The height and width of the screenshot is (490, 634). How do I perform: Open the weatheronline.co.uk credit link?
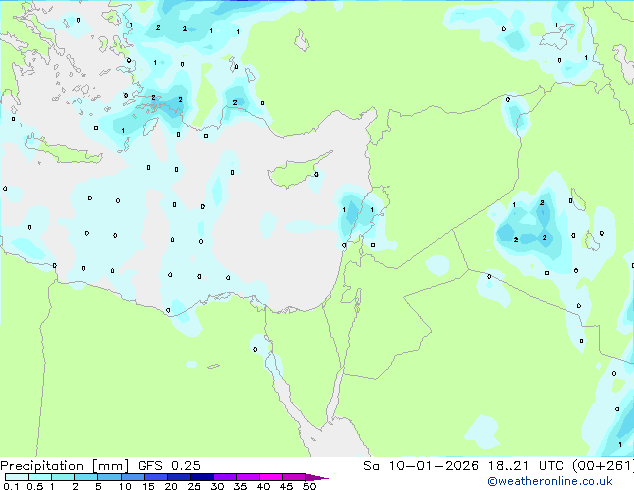pyautogui.click(x=550, y=481)
